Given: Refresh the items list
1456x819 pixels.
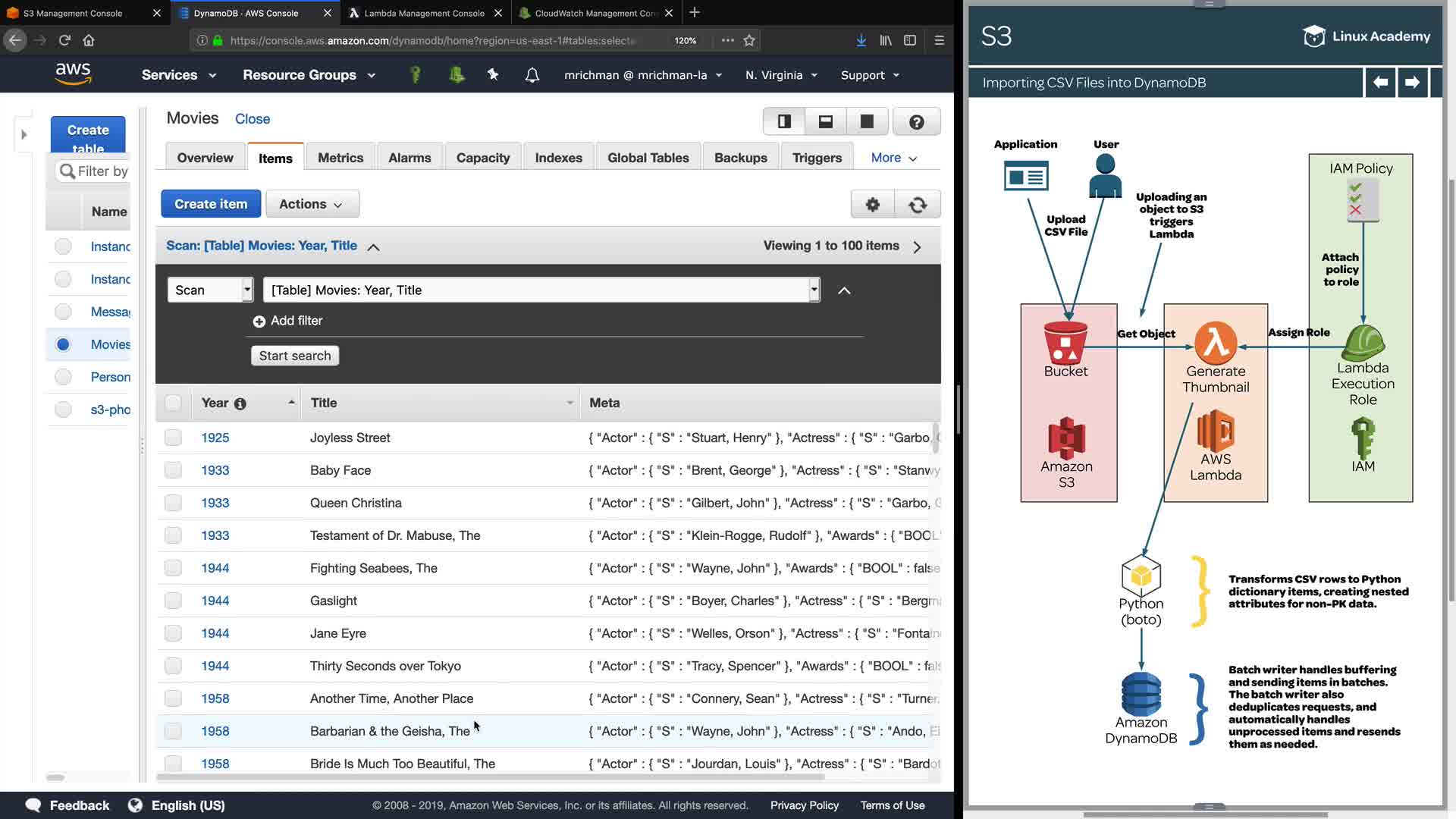Looking at the screenshot, I should tap(918, 204).
